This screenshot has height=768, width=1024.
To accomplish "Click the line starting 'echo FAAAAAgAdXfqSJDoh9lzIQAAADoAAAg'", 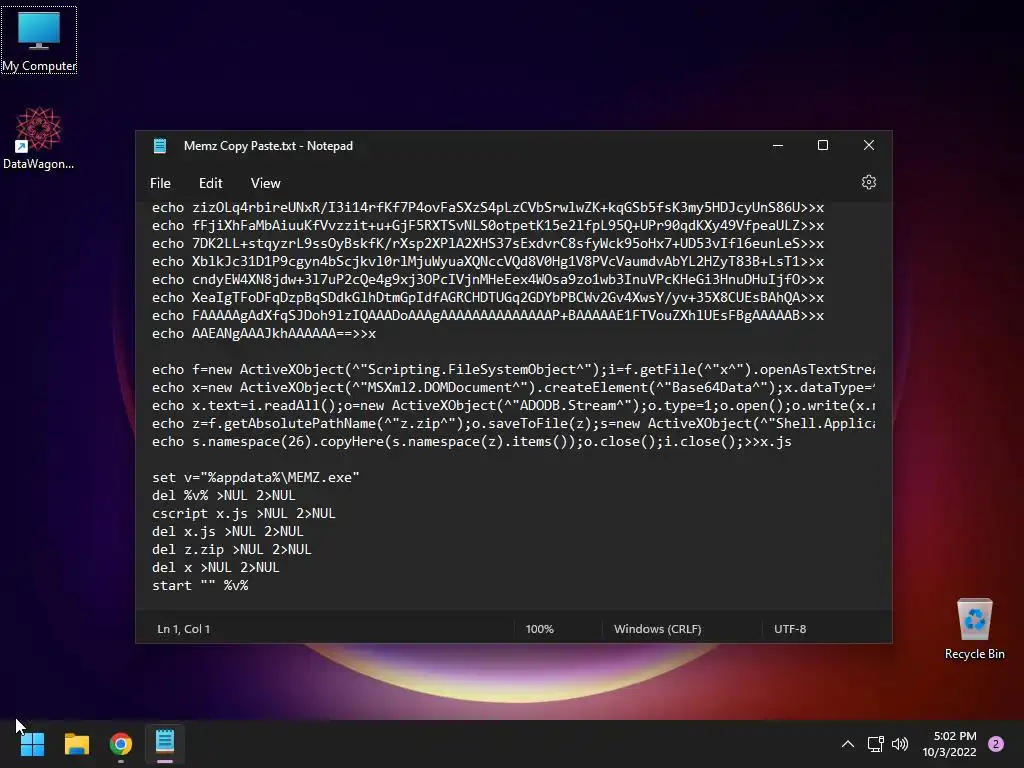I will [x=488, y=315].
